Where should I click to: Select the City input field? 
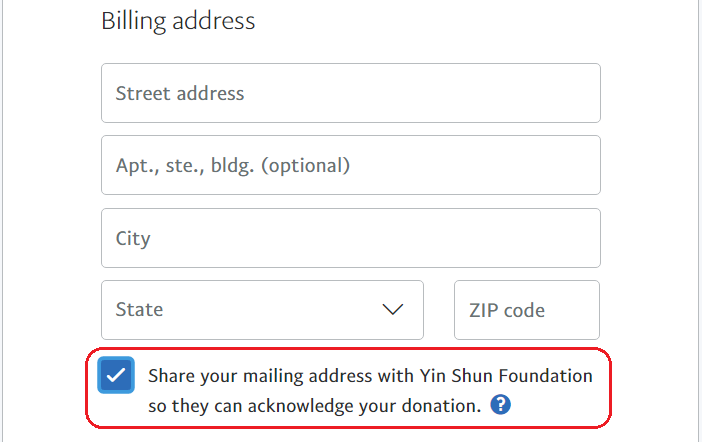351,238
